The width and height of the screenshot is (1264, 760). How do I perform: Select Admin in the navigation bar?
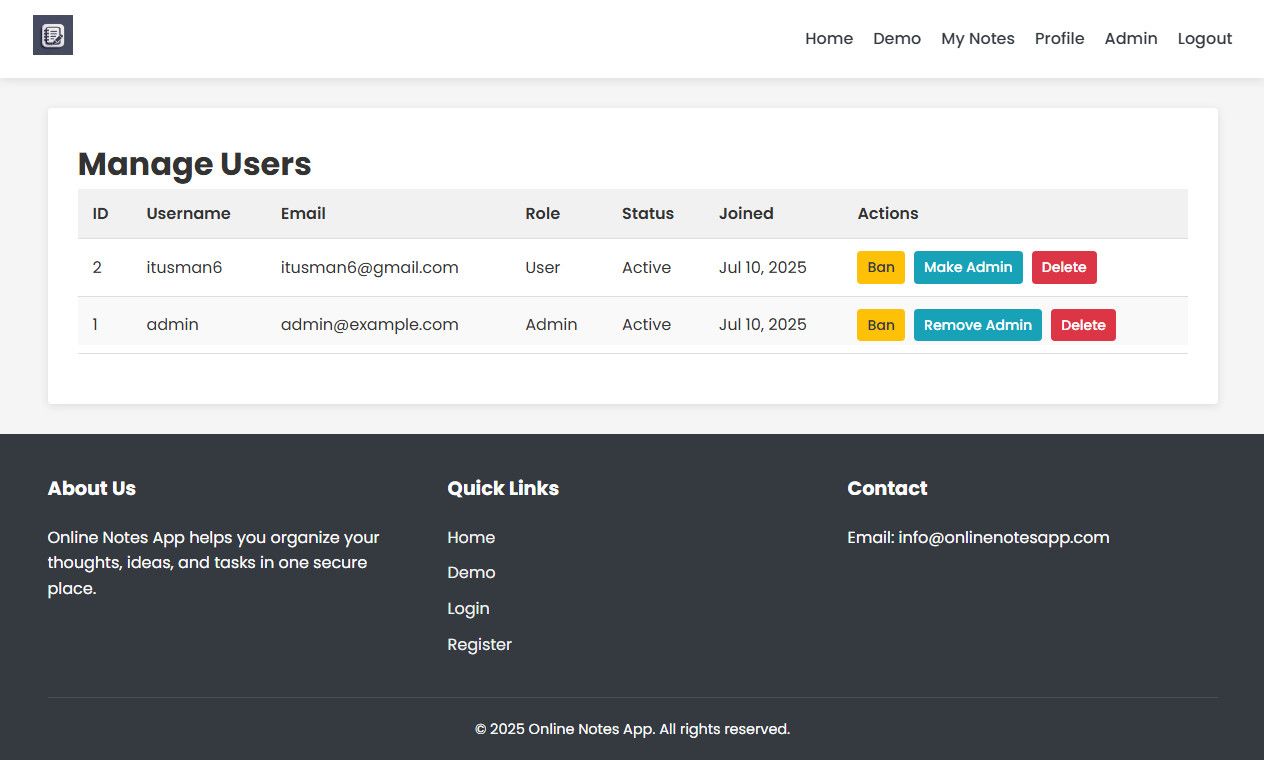point(1130,39)
